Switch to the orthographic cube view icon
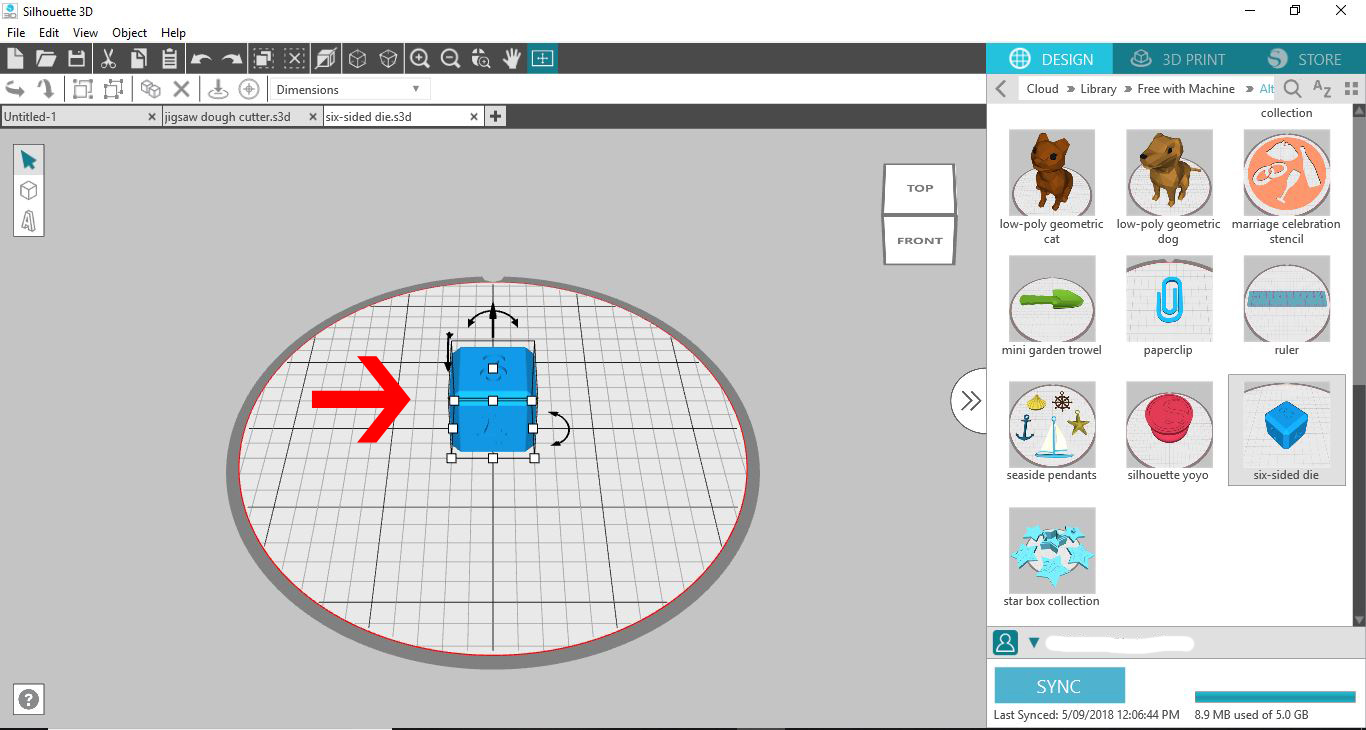 click(x=388, y=59)
